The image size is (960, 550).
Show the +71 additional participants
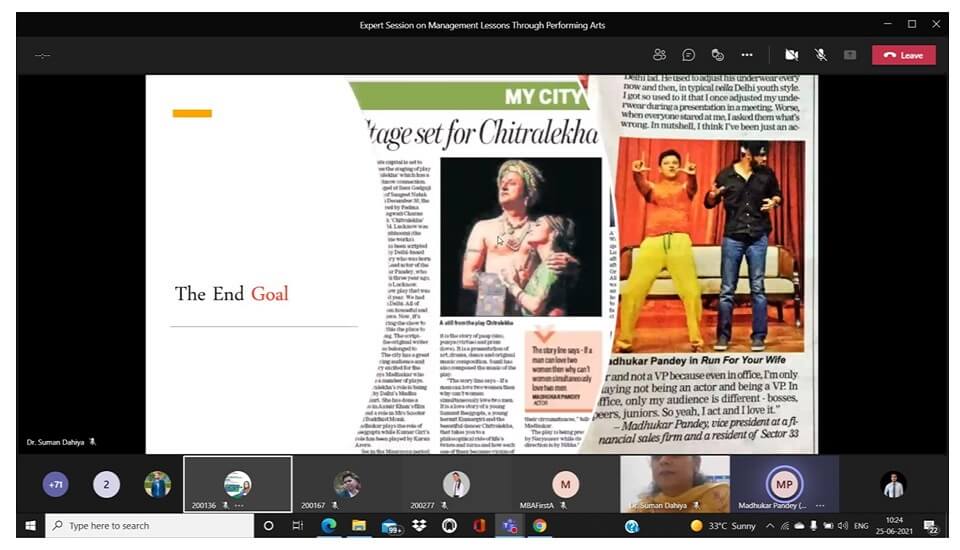click(x=55, y=485)
